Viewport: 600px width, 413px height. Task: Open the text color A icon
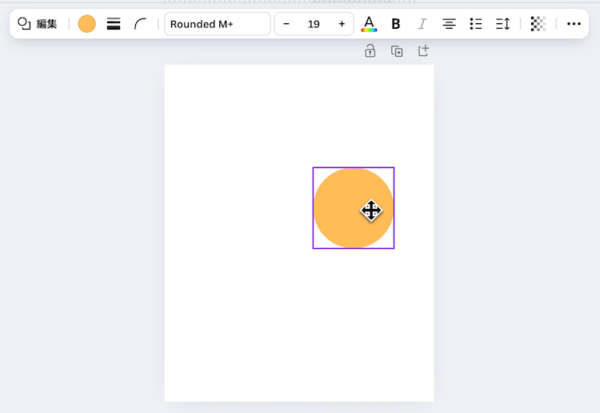click(x=369, y=24)
